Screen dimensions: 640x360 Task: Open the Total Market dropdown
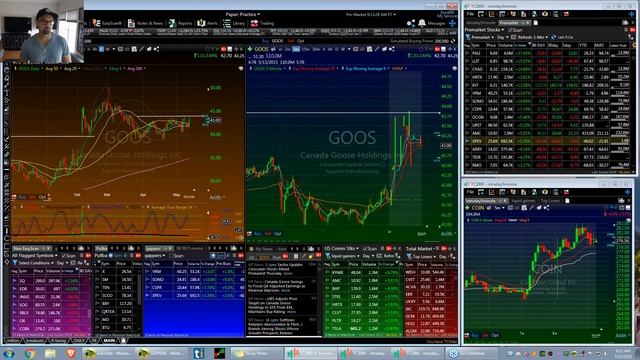422,249
